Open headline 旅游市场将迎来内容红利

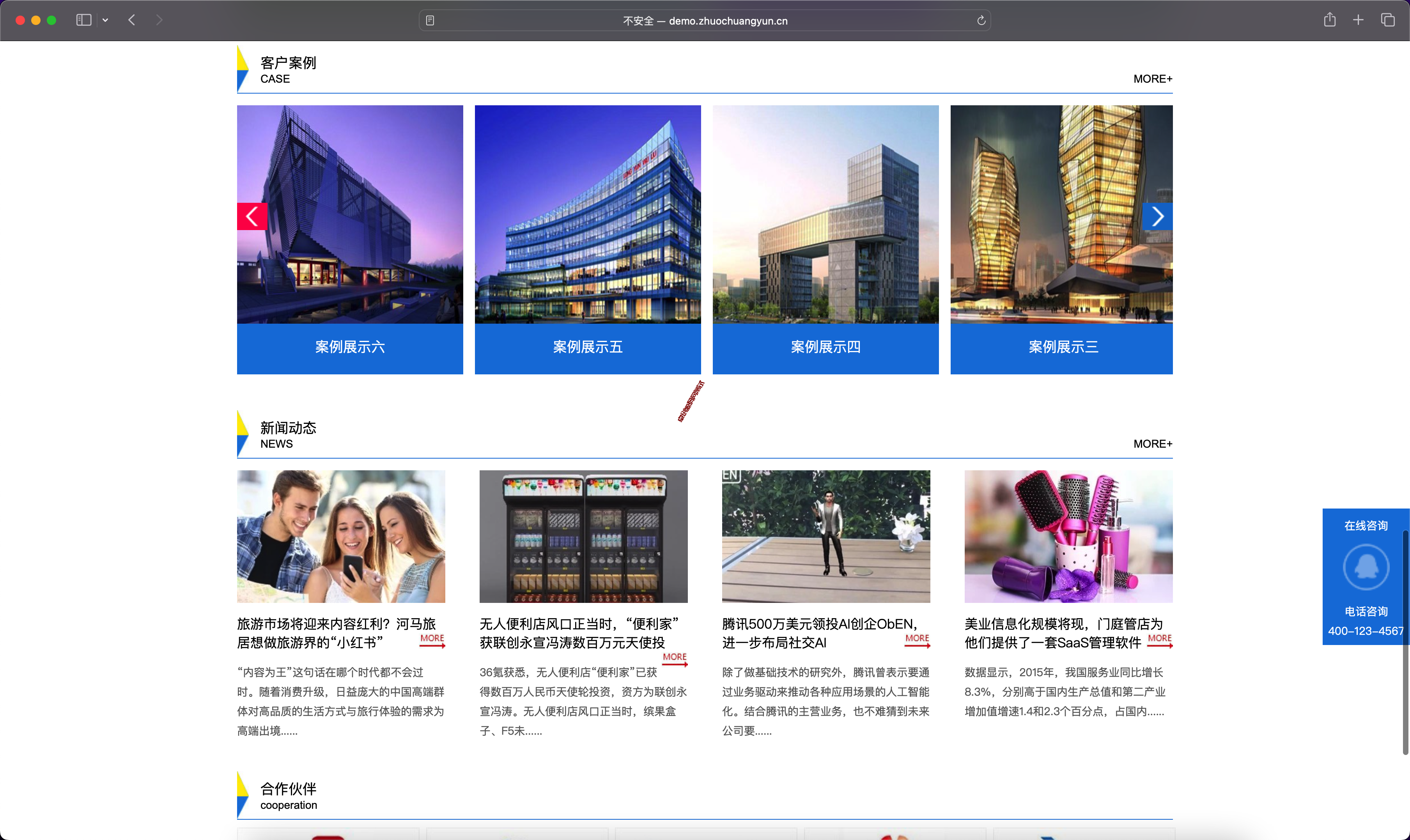tap(336, 633)
